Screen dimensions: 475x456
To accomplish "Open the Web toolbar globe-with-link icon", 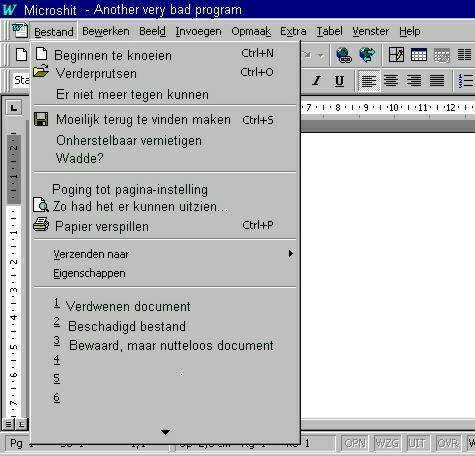I will [x=344, y=55].
